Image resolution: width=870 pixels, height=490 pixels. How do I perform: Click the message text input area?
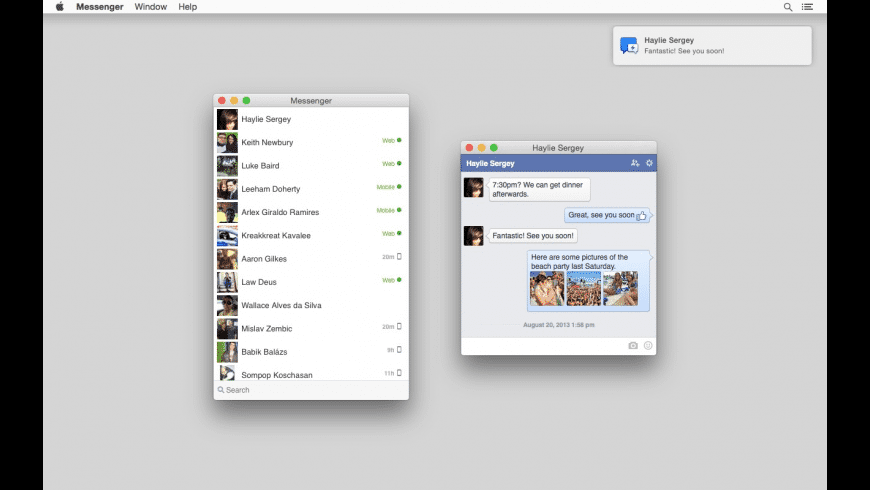coord(540,346)
